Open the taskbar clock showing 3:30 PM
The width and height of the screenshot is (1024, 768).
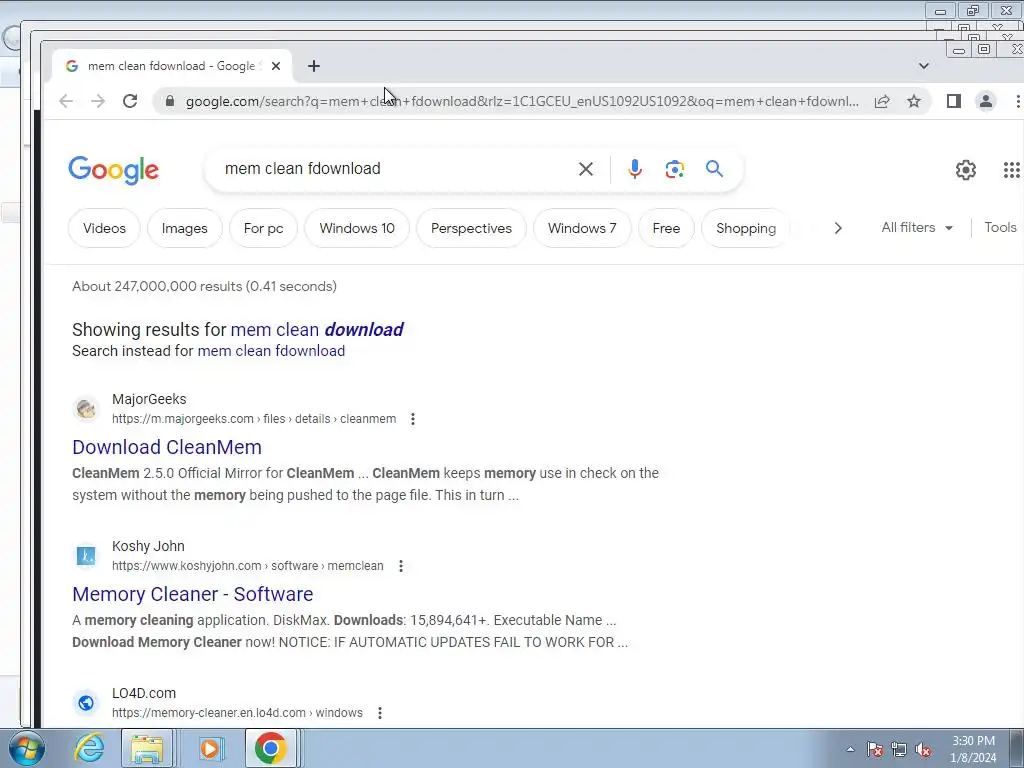[x=973, y=749]
